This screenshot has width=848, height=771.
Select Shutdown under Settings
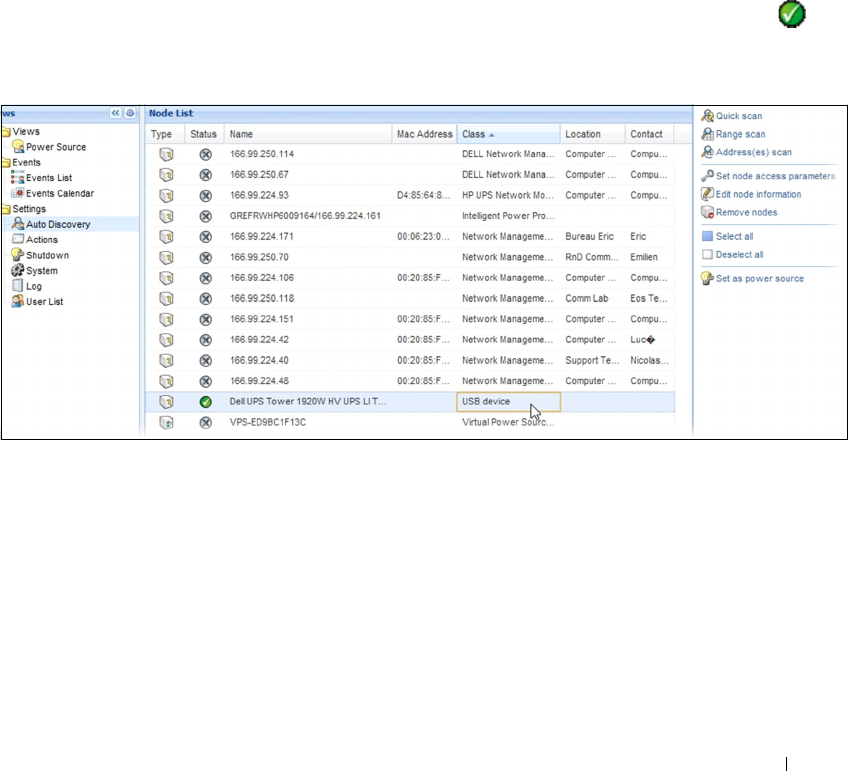[47, 255]
